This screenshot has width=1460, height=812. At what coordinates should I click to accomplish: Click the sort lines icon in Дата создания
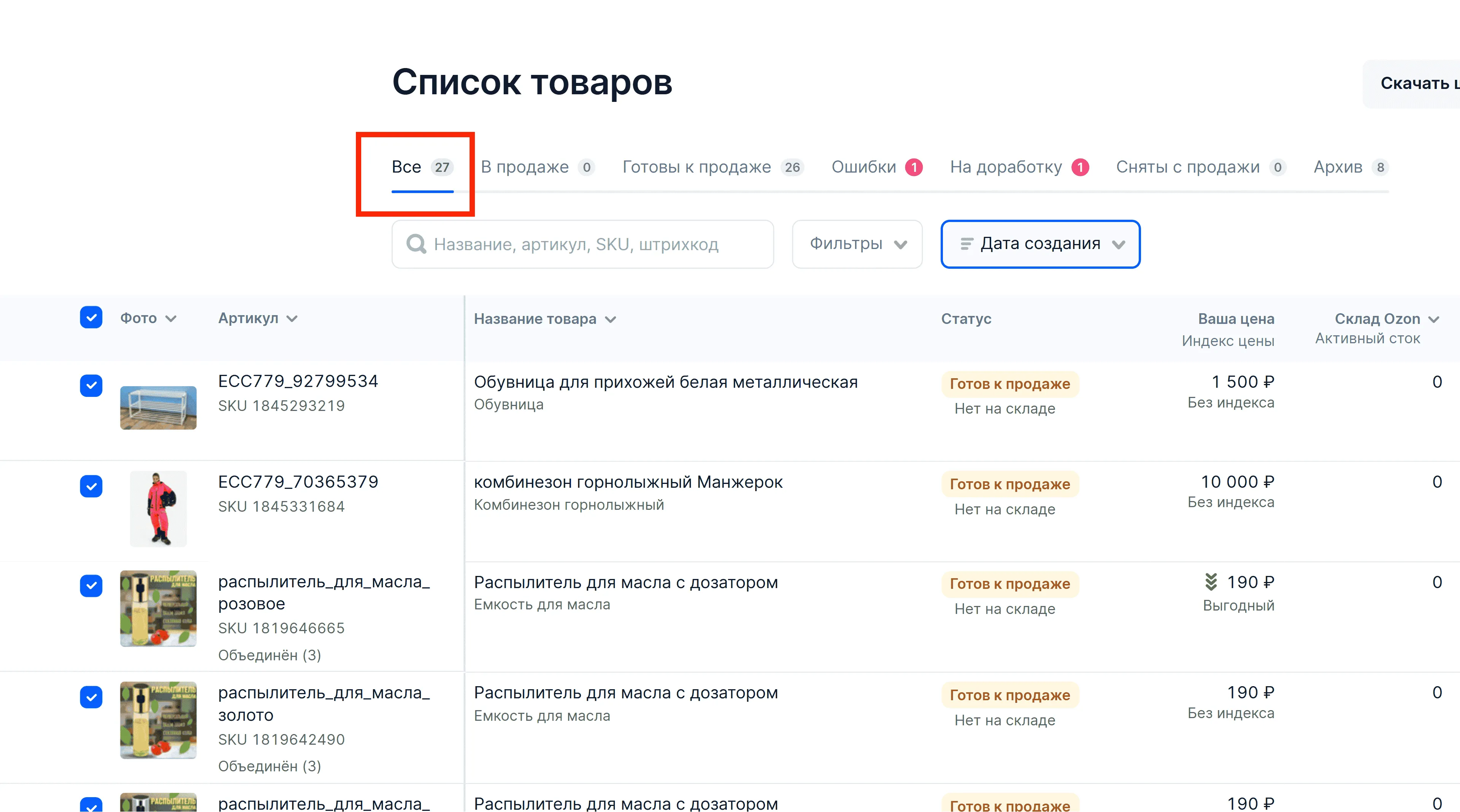pos(966,244)
